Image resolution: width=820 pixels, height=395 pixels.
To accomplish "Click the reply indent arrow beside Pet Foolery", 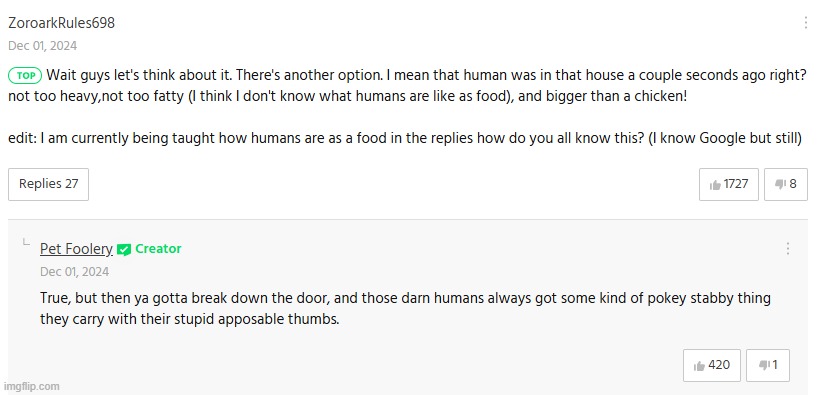I will 26,242.
